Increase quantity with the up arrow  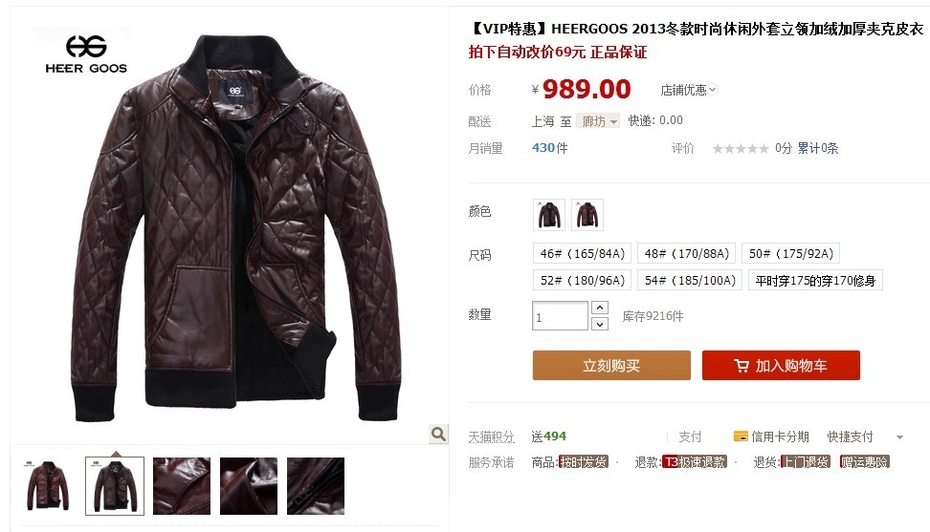[600, 308]
